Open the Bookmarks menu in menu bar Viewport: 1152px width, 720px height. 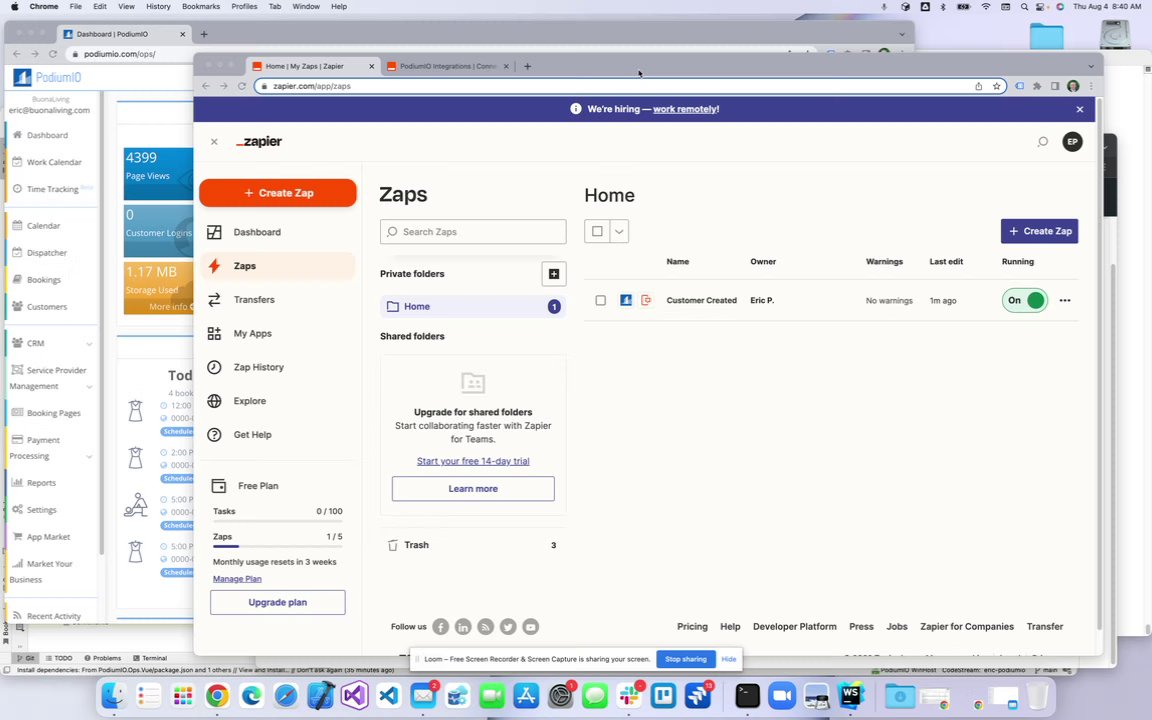tap(201, 7)
